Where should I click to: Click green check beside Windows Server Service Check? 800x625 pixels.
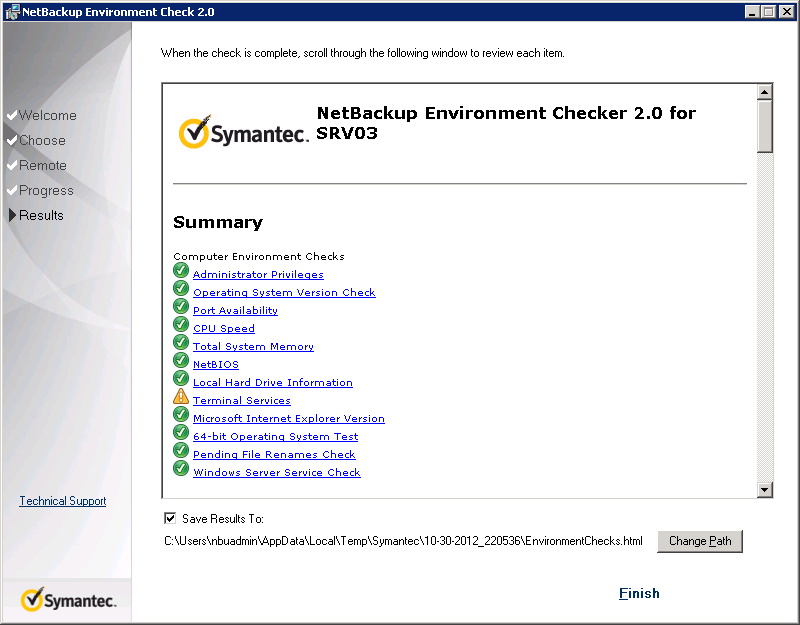(181, 468)
